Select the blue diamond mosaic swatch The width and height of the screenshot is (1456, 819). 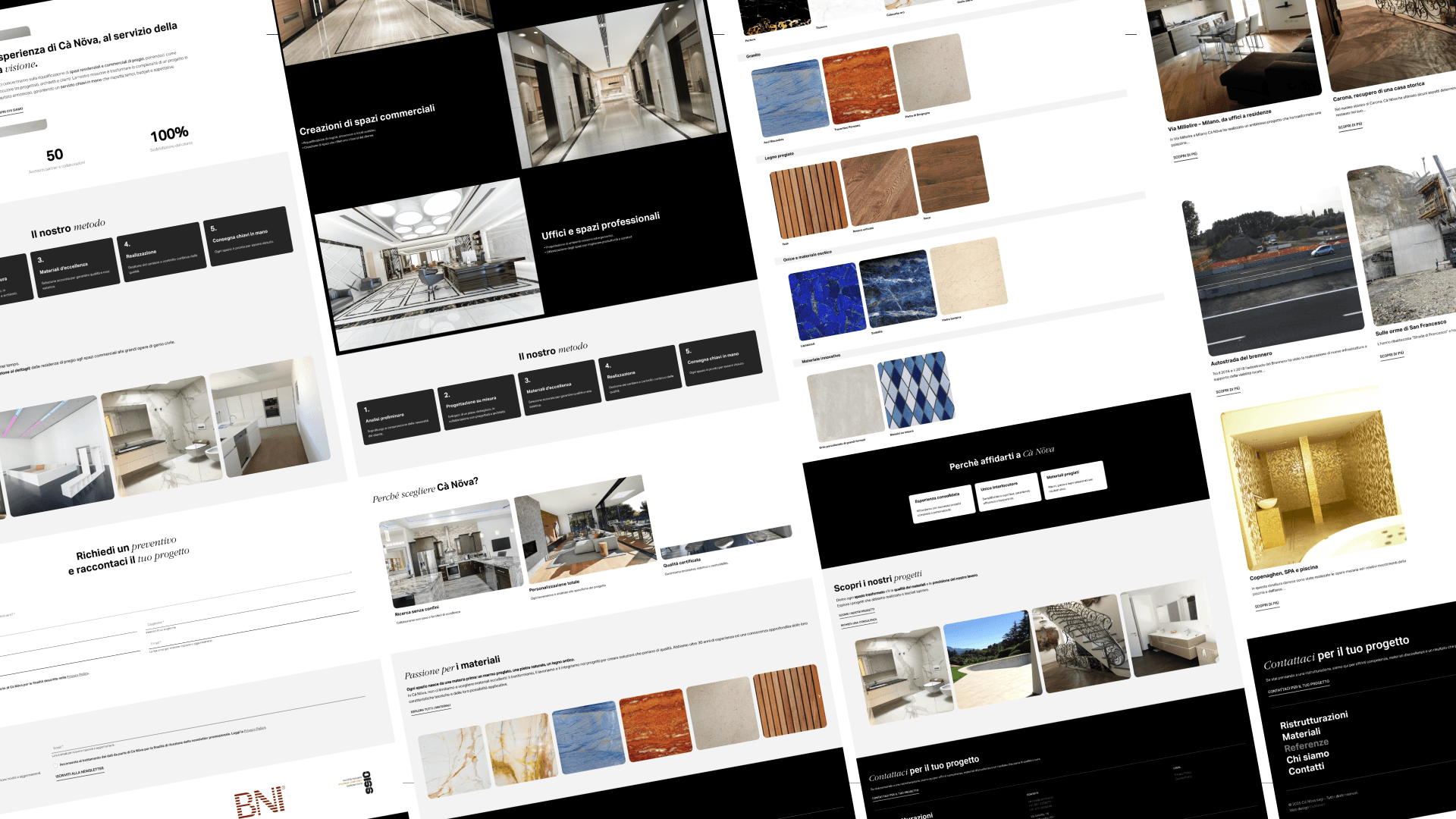[916, 390]
